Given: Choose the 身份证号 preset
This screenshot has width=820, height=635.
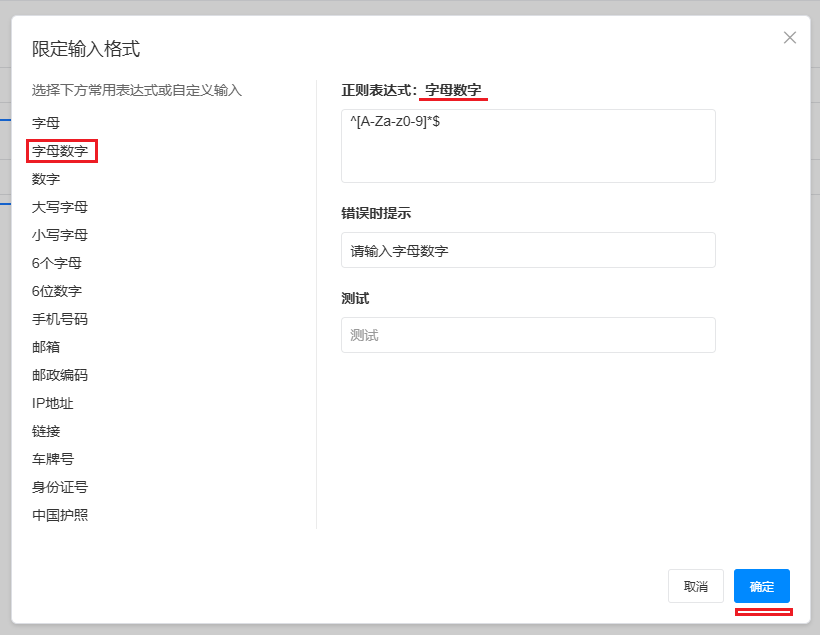Looking at the screenshot, I should pos(60,487).
